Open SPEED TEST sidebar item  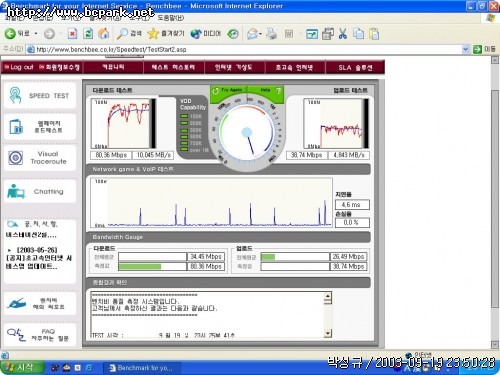[x=40, y=96]
